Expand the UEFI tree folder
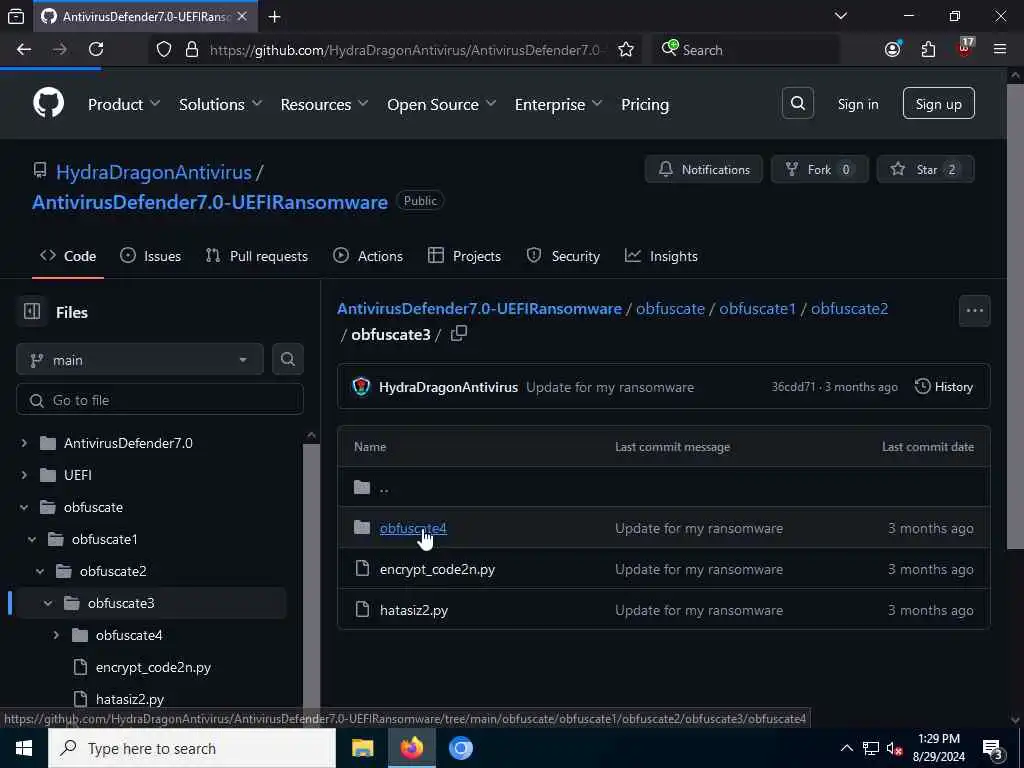The width and height of the screenshot is (1024, 768). click(24, 475)
